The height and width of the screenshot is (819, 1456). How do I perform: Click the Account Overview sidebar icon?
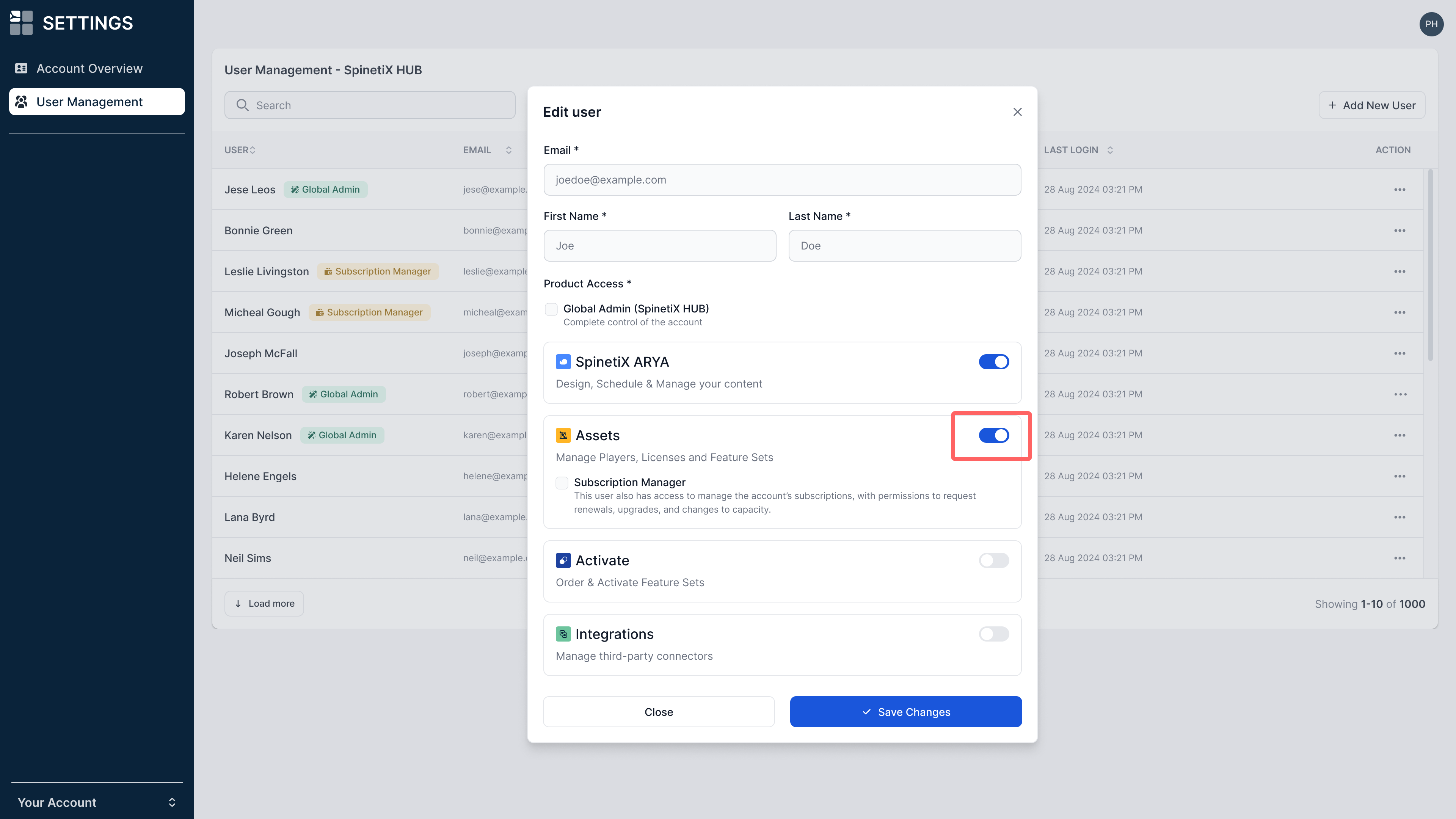22,68
